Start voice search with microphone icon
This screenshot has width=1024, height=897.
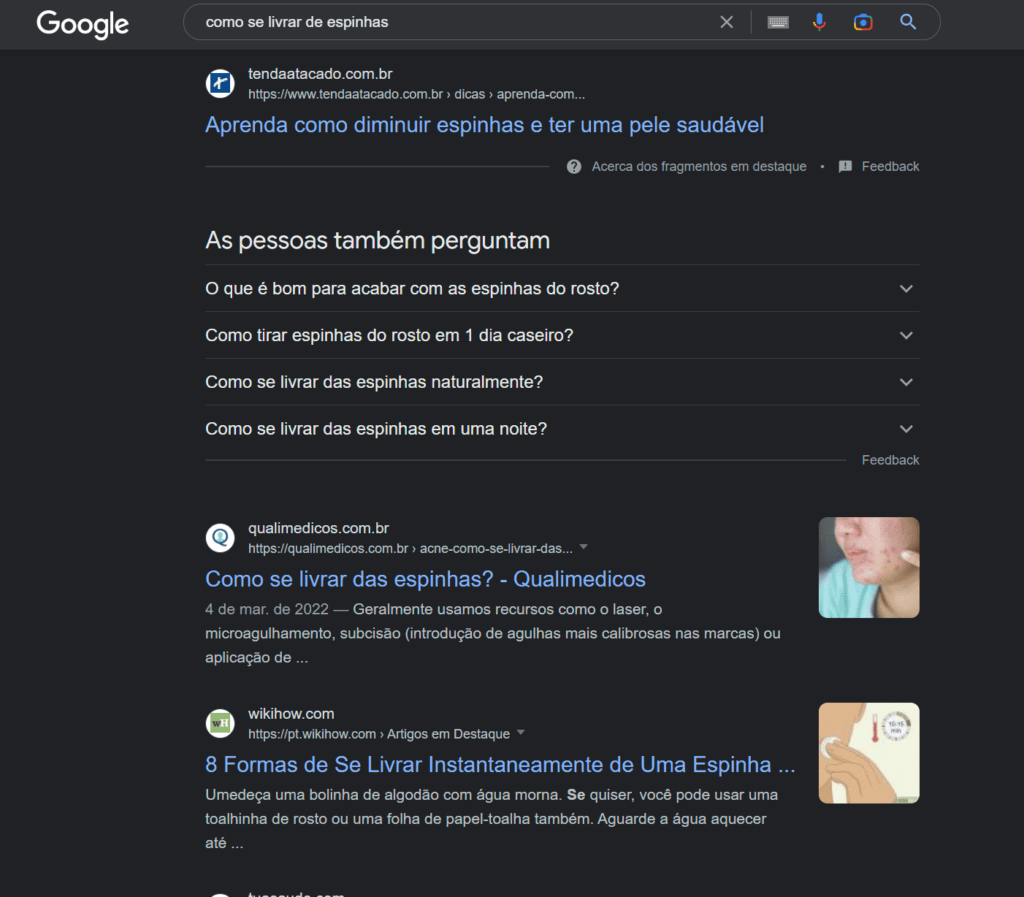[x=819, y=22]
